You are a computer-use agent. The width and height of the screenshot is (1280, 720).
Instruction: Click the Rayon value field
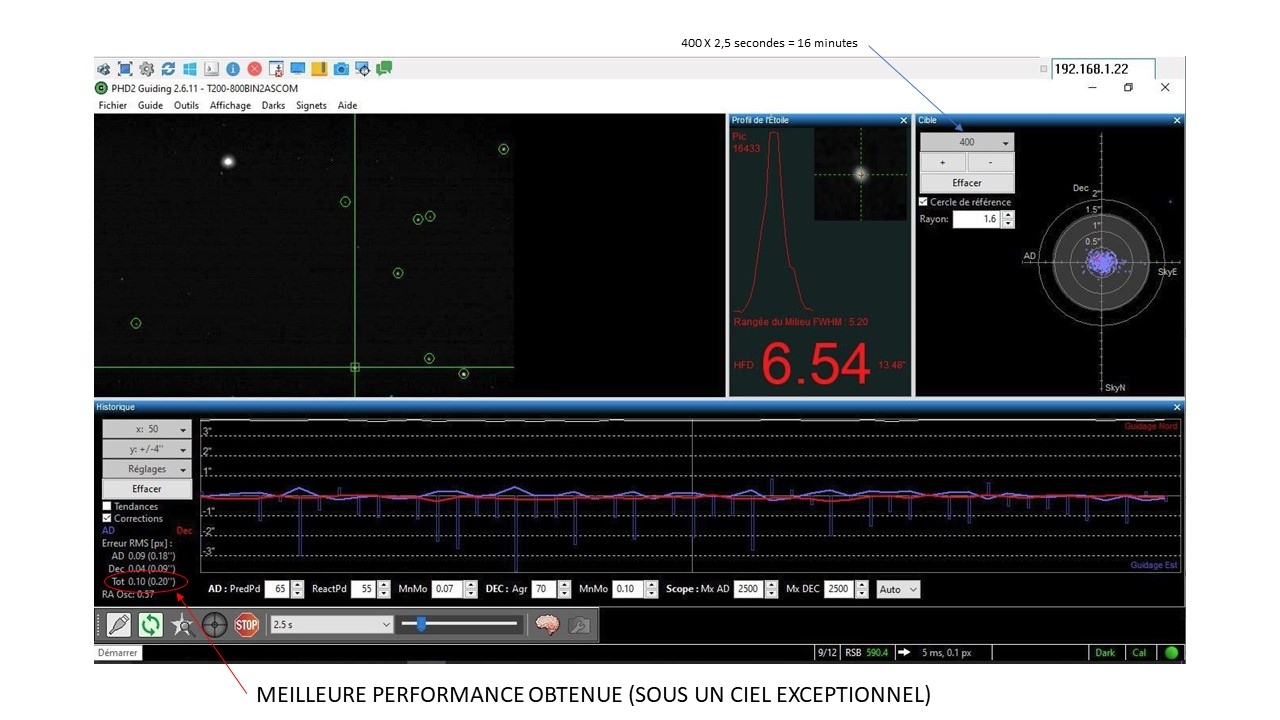[x=976, y=219]
